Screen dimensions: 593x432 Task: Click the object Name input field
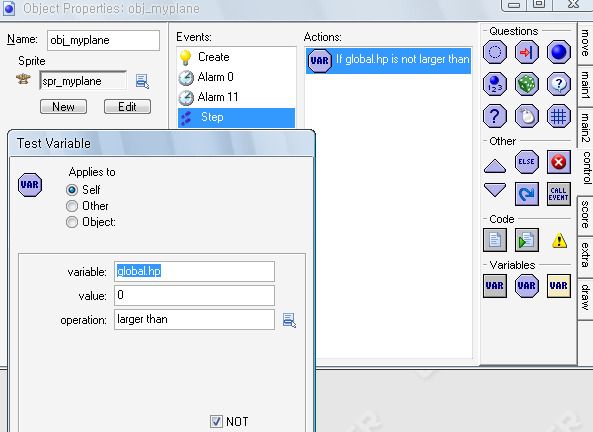click(103, 40)
